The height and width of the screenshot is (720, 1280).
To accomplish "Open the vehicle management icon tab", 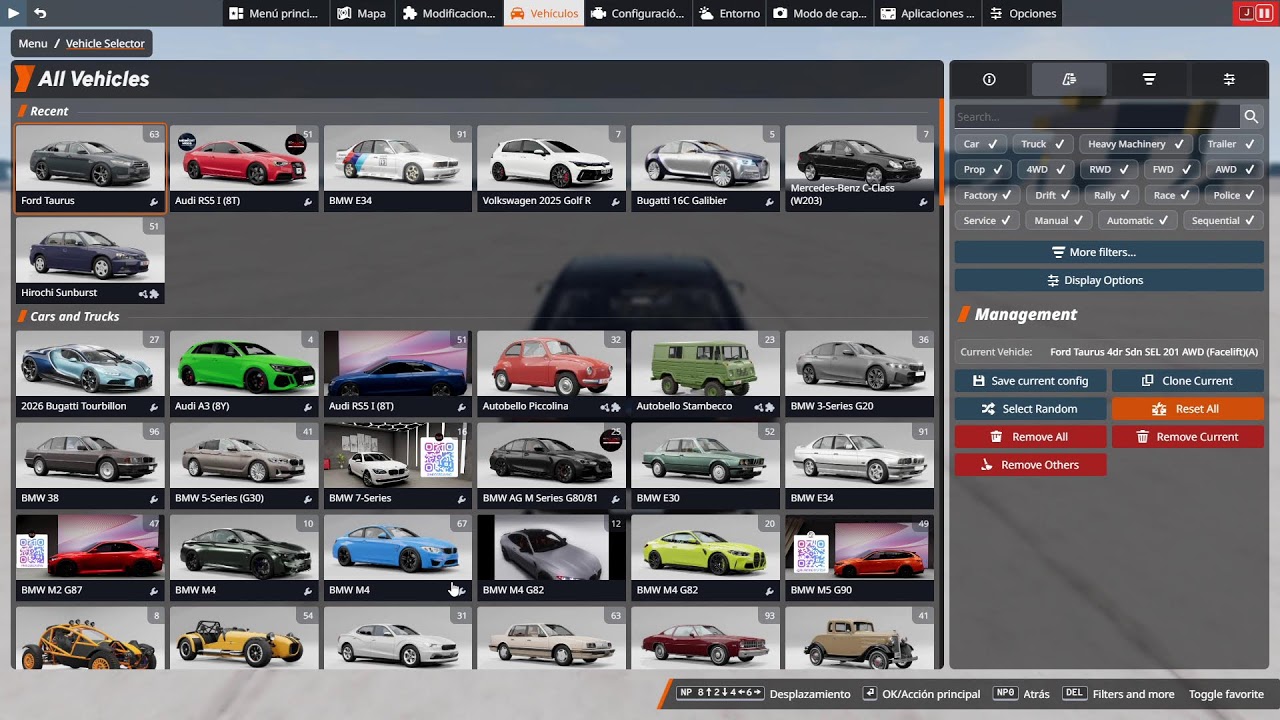I will pyautogui.click(x=1069, y=79).
